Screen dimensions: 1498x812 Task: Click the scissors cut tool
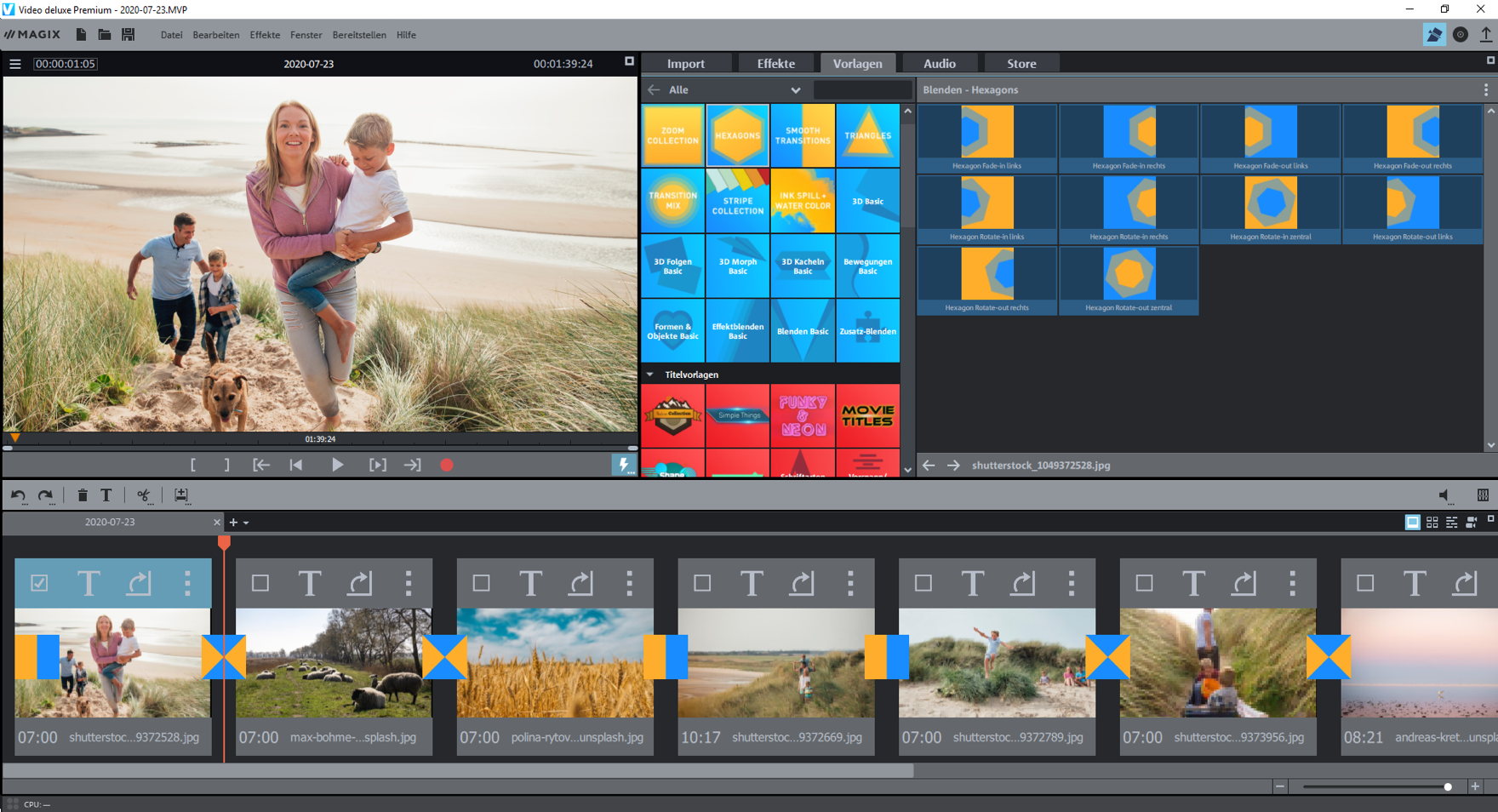[x=144, y=495]
